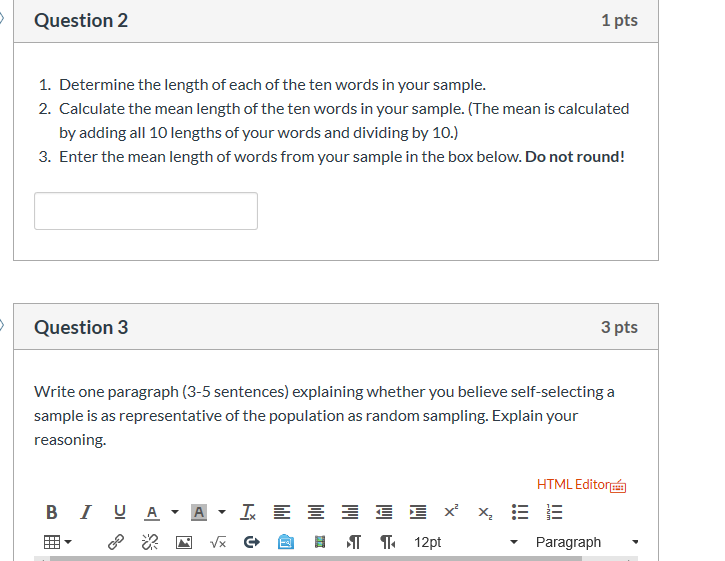The height and width of the screenshot is (561, 725).
Task: Decrease indent (outdent) icon
Action: (384, 512)
